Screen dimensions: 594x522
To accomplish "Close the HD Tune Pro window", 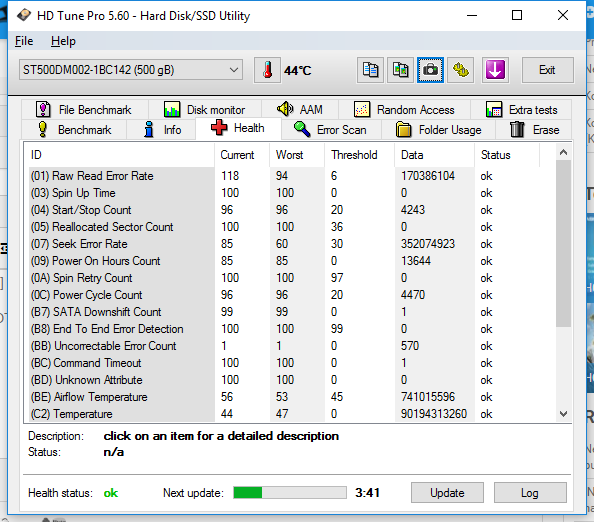I will (x=563, y=16).
